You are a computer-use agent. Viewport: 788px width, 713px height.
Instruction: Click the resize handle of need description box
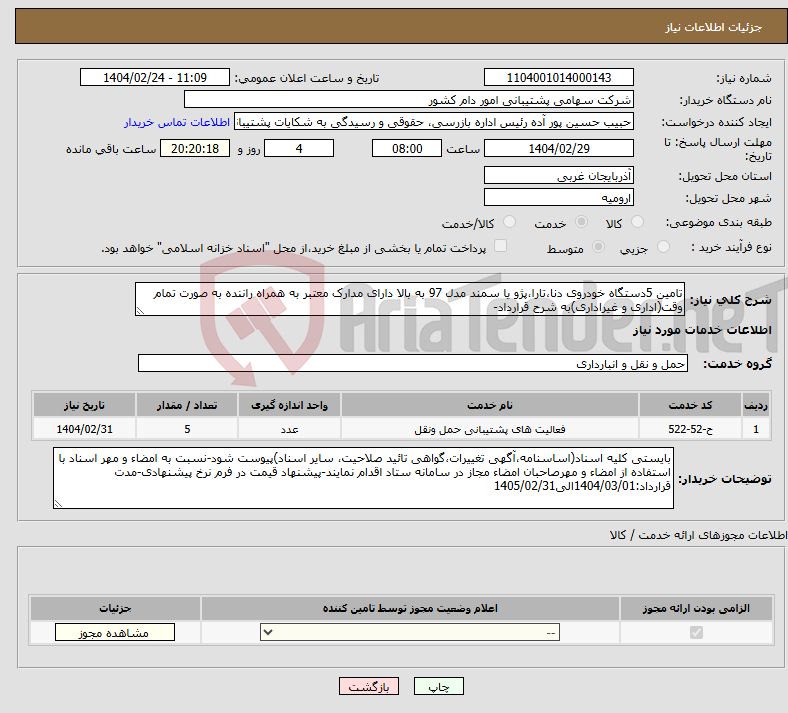[140, 311]
